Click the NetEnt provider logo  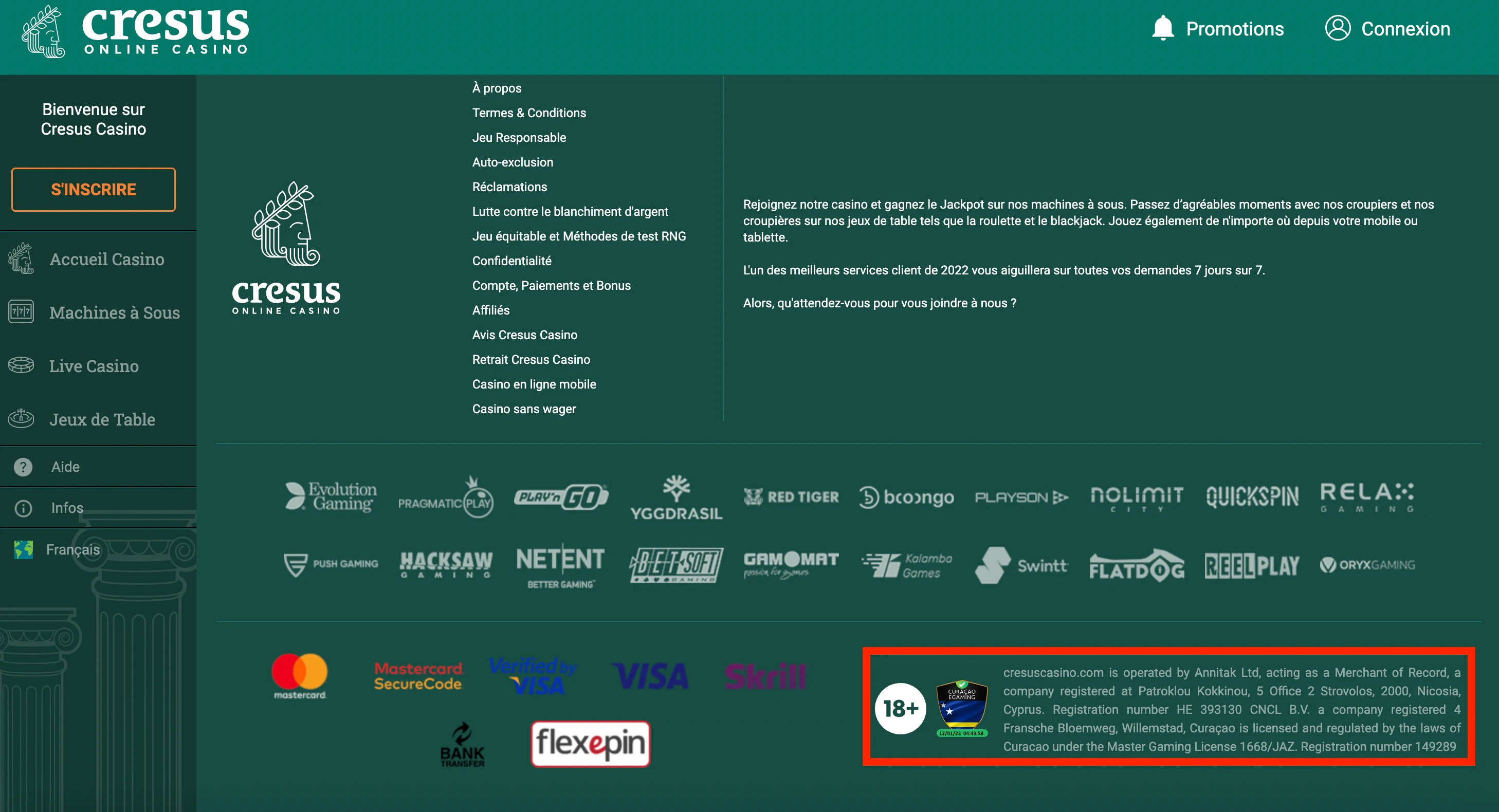(560, 565)
